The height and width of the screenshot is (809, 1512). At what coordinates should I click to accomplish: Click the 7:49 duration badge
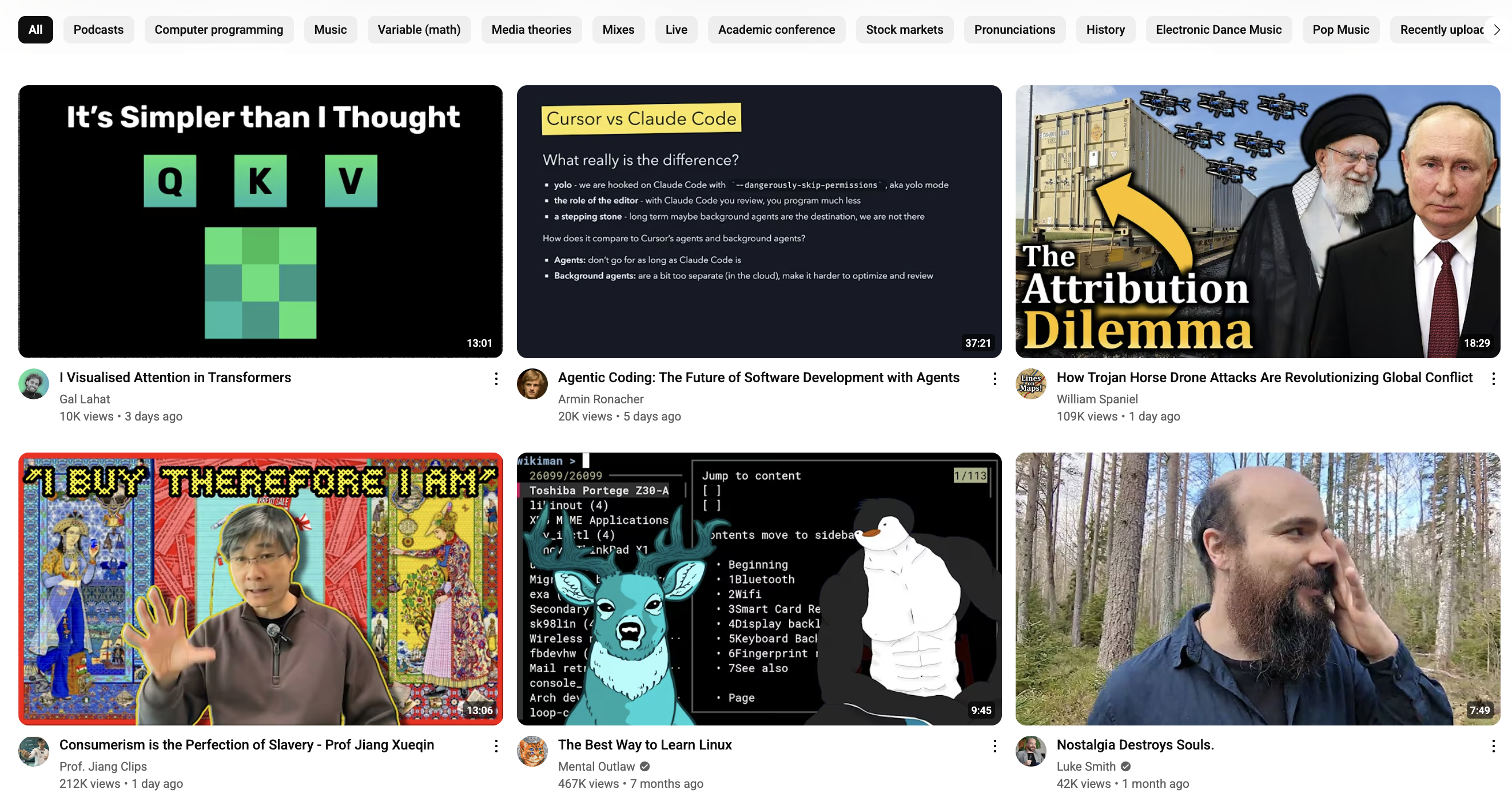pos(1480,711)
